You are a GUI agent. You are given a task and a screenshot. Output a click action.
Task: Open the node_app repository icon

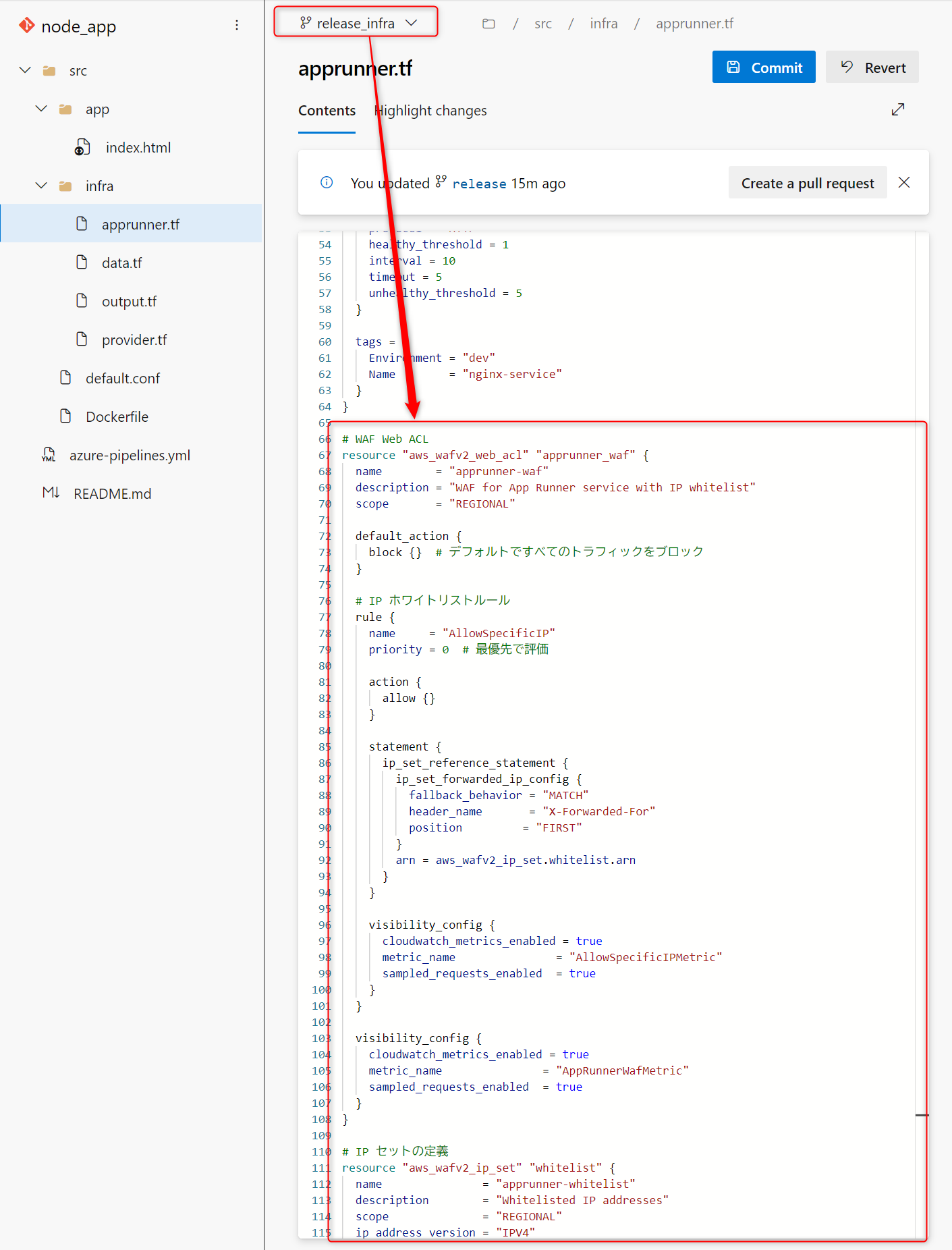click(x=26, y=26)
